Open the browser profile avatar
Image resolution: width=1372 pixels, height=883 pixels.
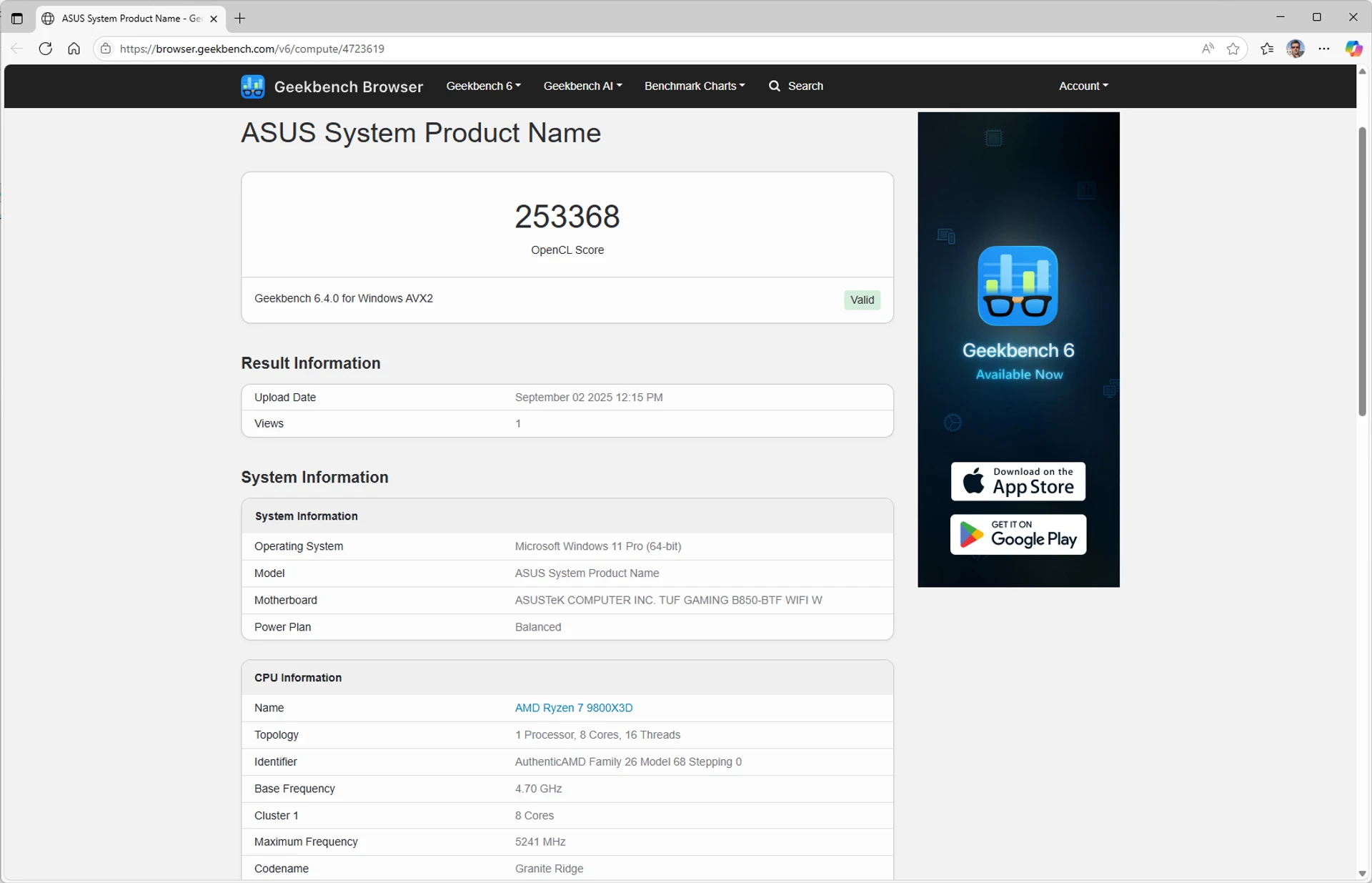point(1296,49)
